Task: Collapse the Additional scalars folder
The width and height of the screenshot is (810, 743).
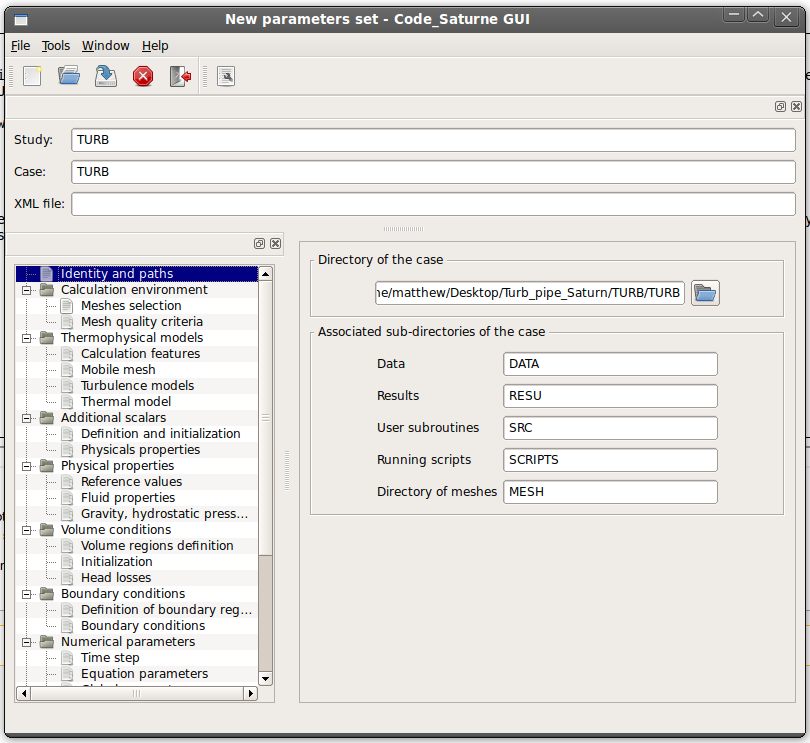Action: tap(26, 419)
